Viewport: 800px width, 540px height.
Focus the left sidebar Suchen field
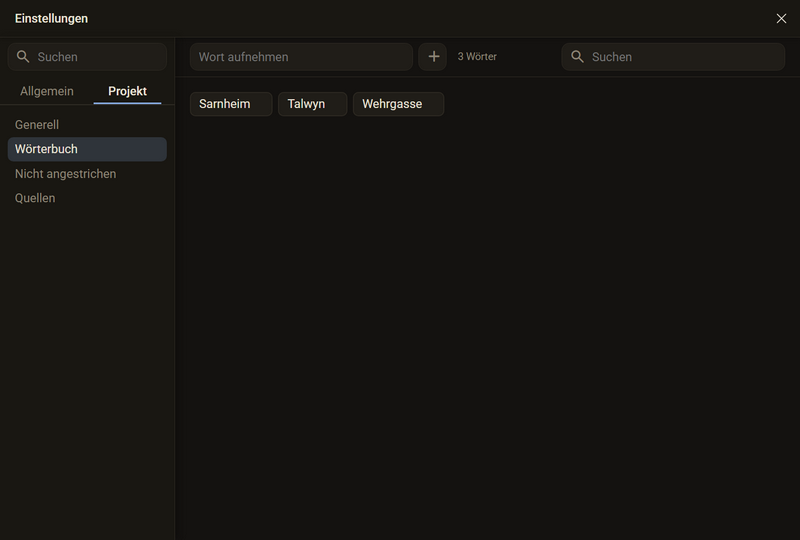[87, 57]
